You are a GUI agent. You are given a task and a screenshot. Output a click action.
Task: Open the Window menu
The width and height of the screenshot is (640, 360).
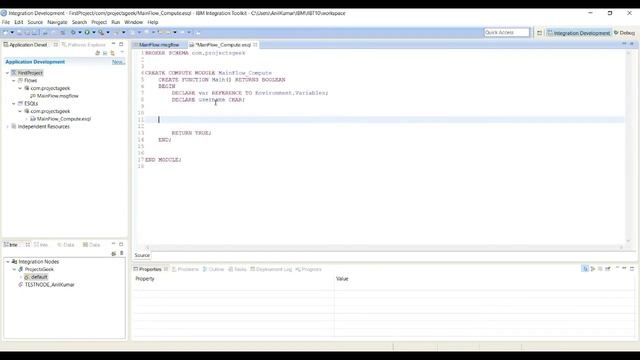point(133,22)
